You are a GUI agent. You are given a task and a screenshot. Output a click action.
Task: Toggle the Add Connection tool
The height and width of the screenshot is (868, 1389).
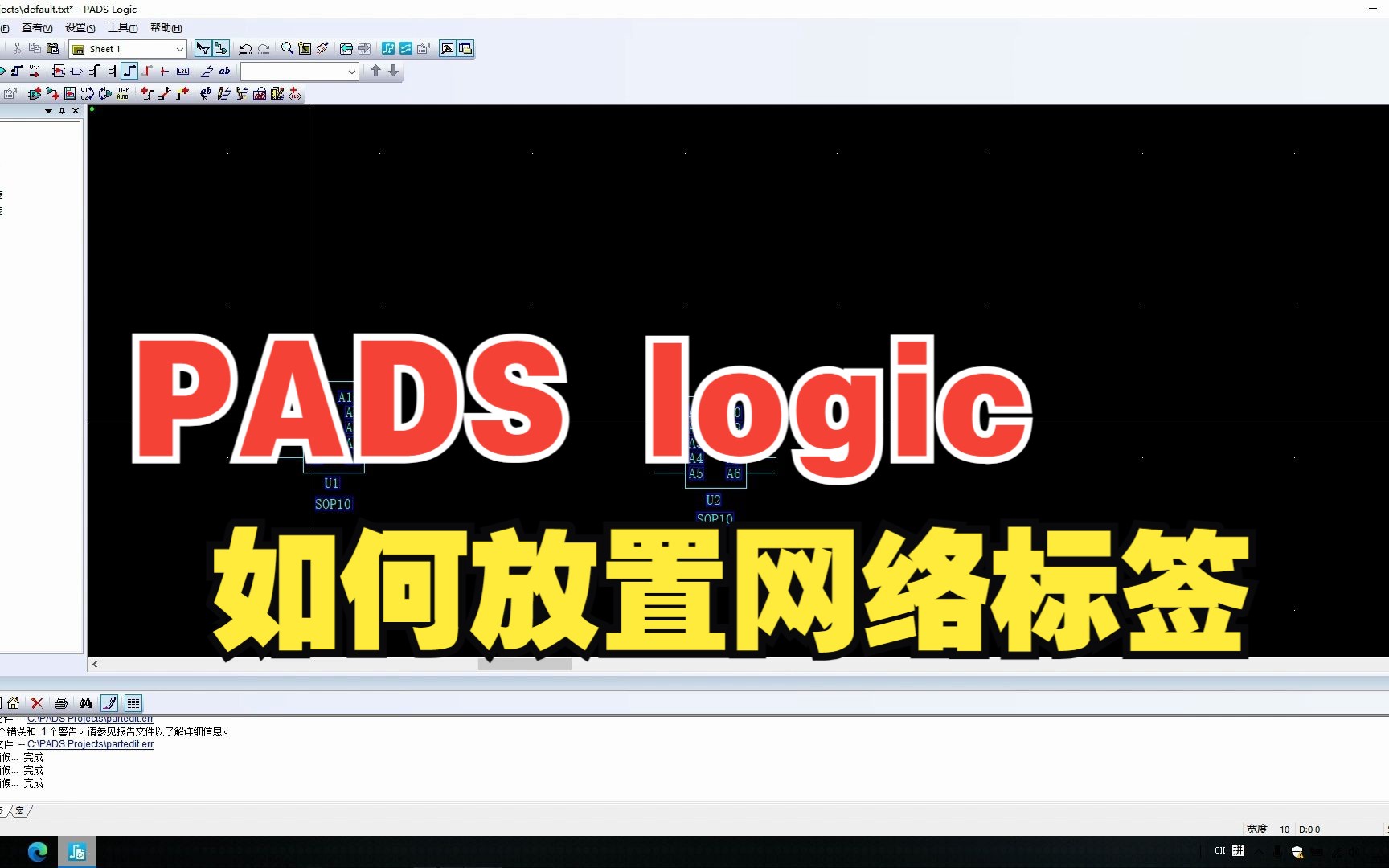click(129, 71)
